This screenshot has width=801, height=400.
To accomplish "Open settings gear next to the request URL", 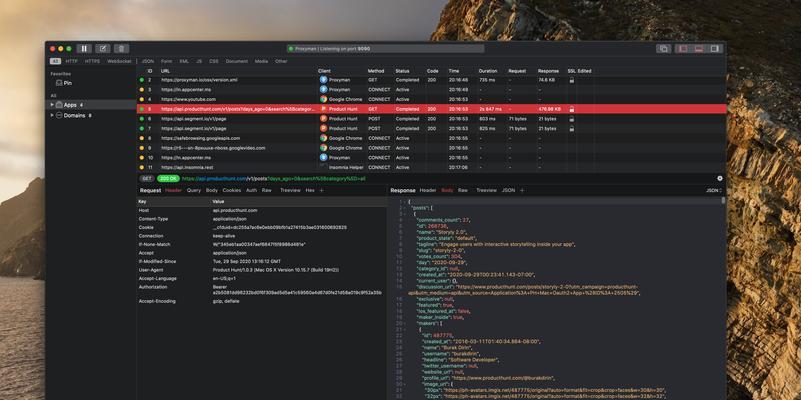I will click(720, 178).
